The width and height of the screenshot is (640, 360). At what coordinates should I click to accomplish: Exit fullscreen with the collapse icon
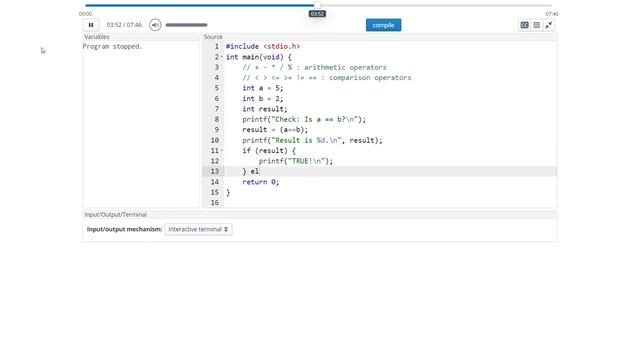coord(549,25)
